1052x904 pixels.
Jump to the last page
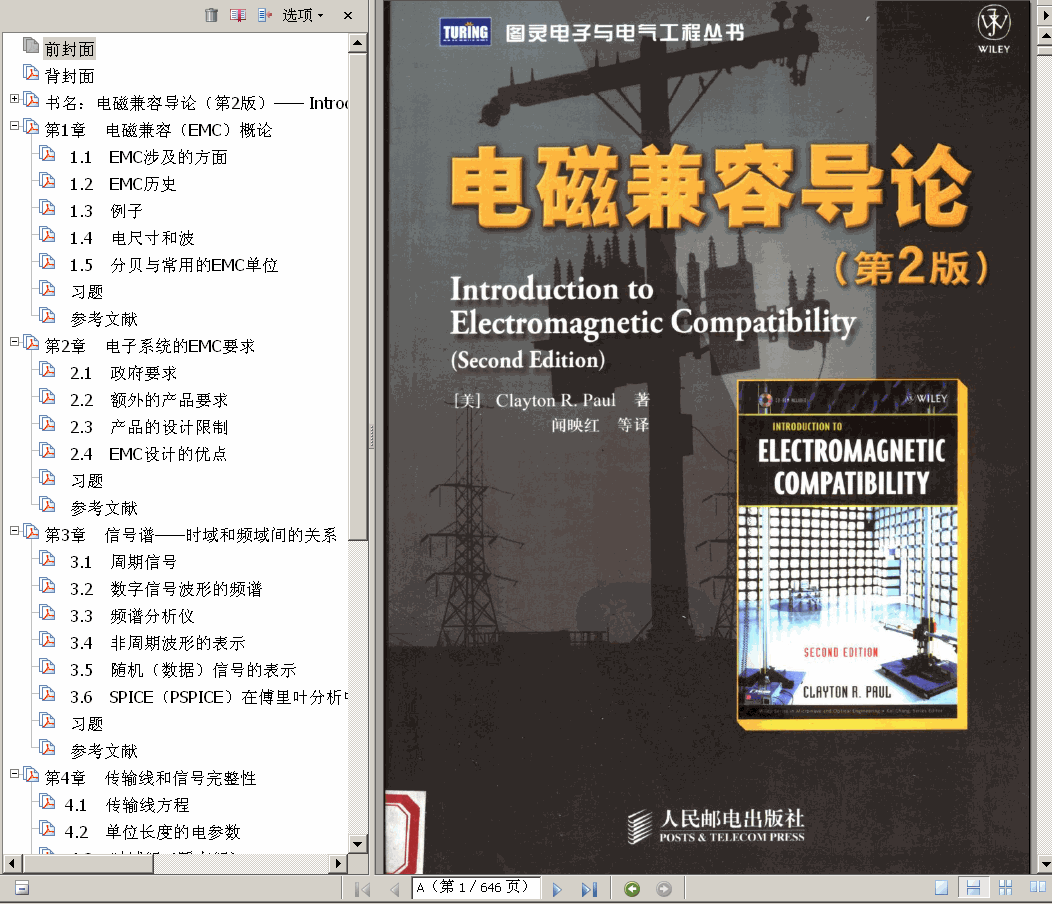588,888
